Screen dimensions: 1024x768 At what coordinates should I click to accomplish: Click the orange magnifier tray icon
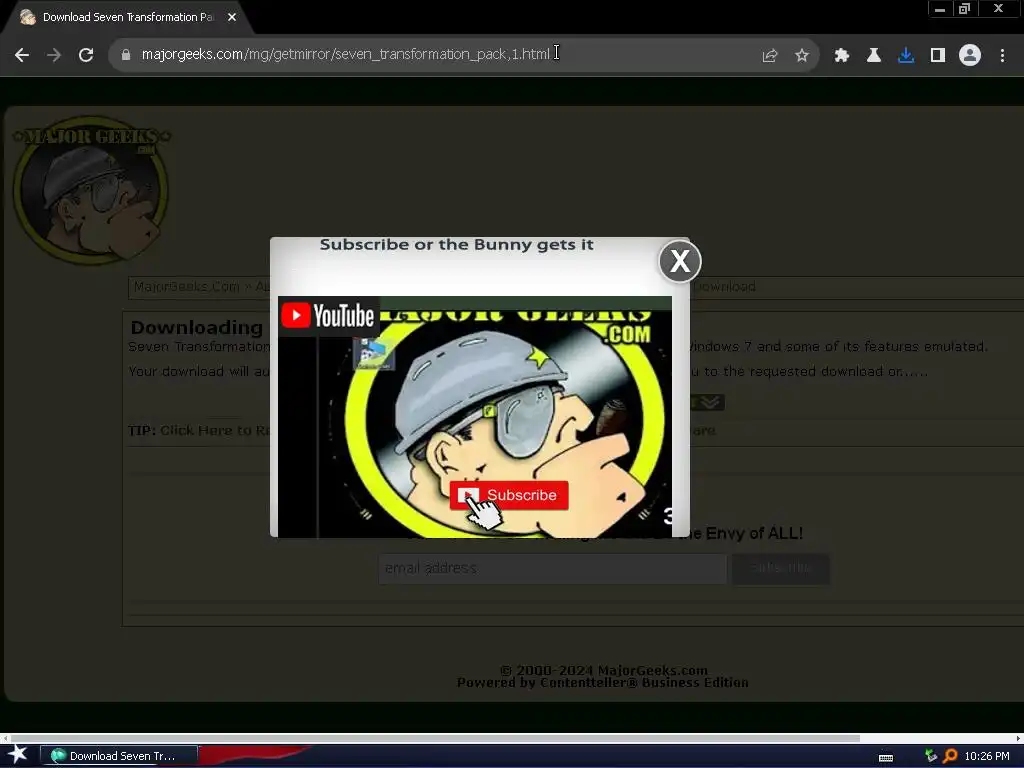pyautogui.click(x=950, y=756)
